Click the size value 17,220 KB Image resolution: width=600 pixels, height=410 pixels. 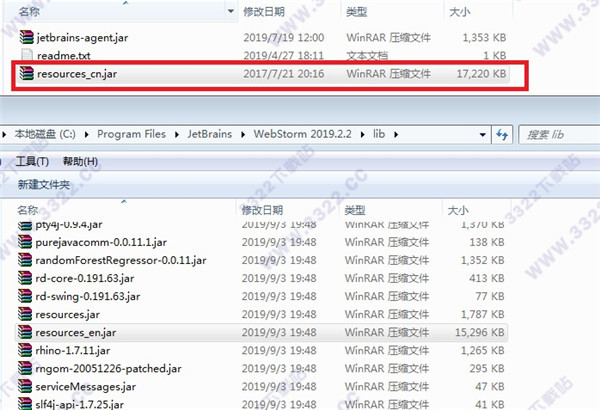481,74
